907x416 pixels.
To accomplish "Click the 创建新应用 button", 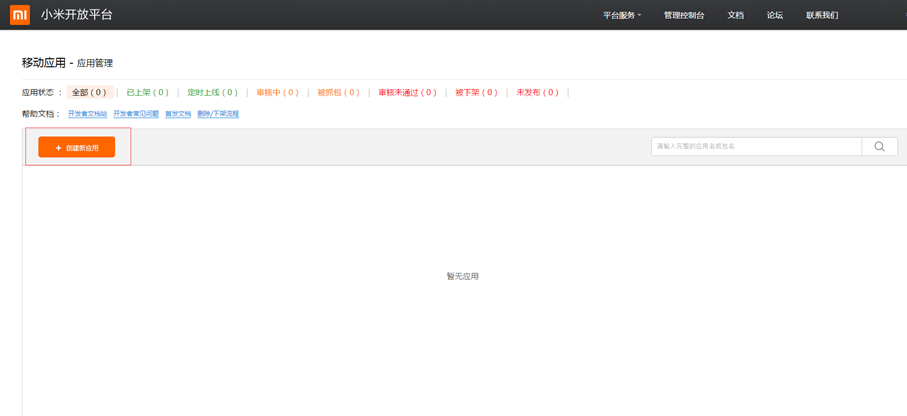I will point(77,148).
